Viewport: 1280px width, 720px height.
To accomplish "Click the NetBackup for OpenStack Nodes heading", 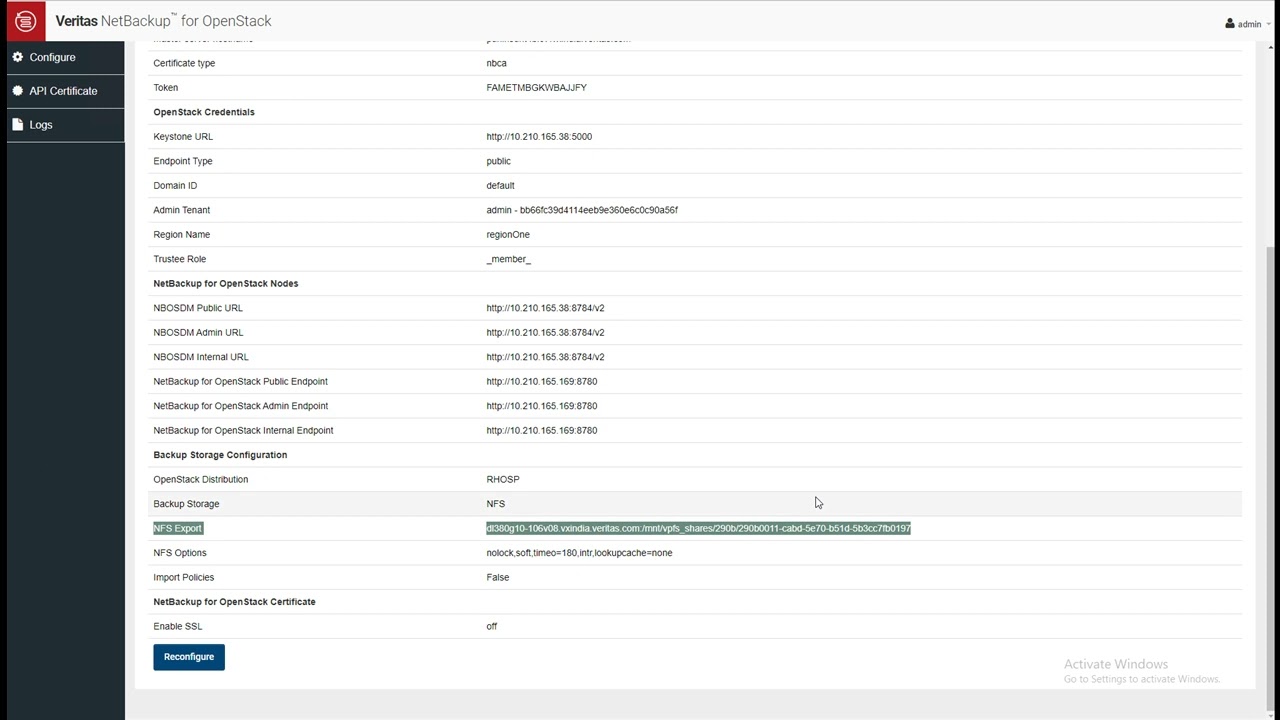I will tap(226, 284).
